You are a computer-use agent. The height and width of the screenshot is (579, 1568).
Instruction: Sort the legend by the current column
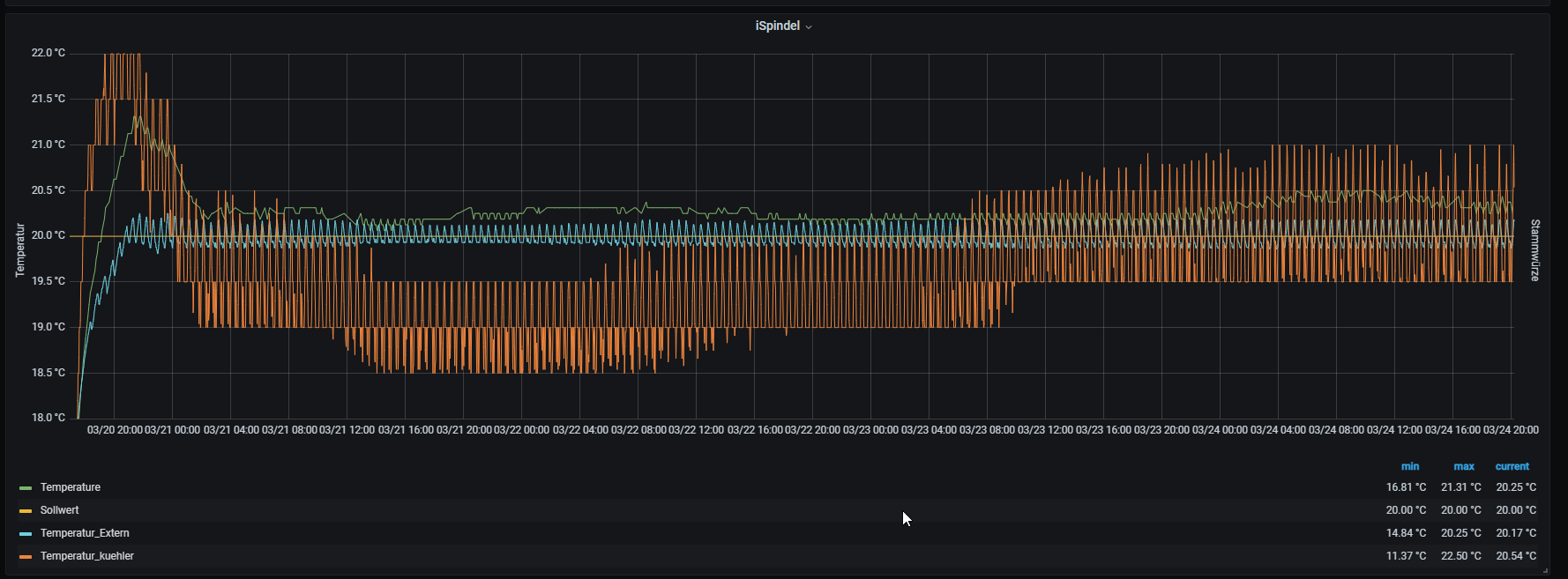(1512, 466)
